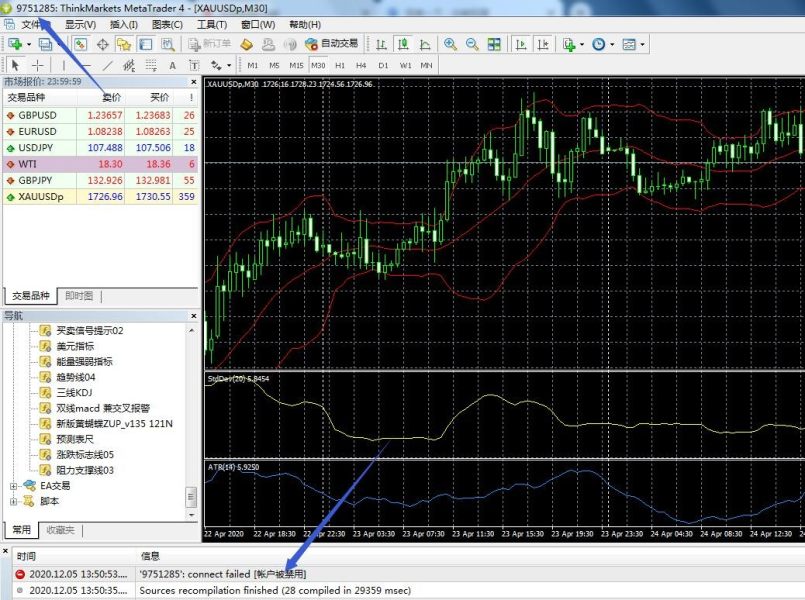
Task: Switch chart to bar chart display
Action: point(381,44)
